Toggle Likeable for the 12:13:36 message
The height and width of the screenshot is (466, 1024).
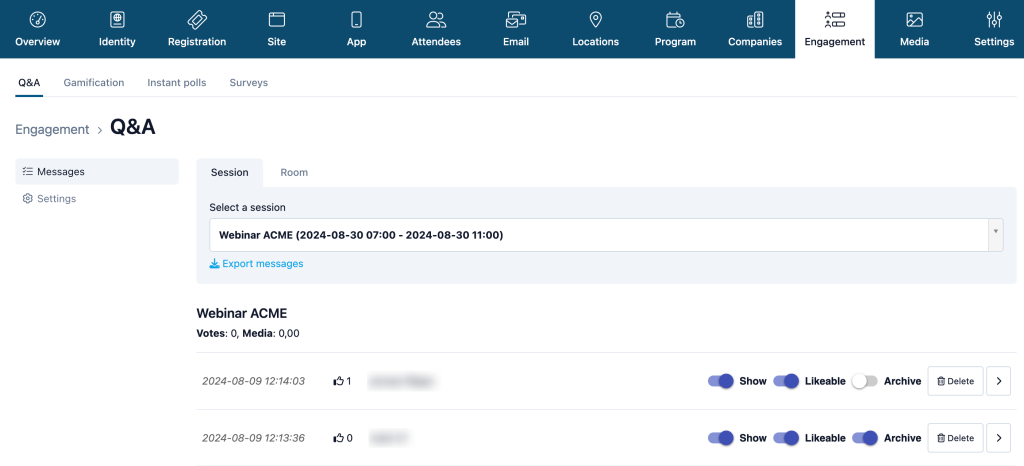tap(786, 438)
